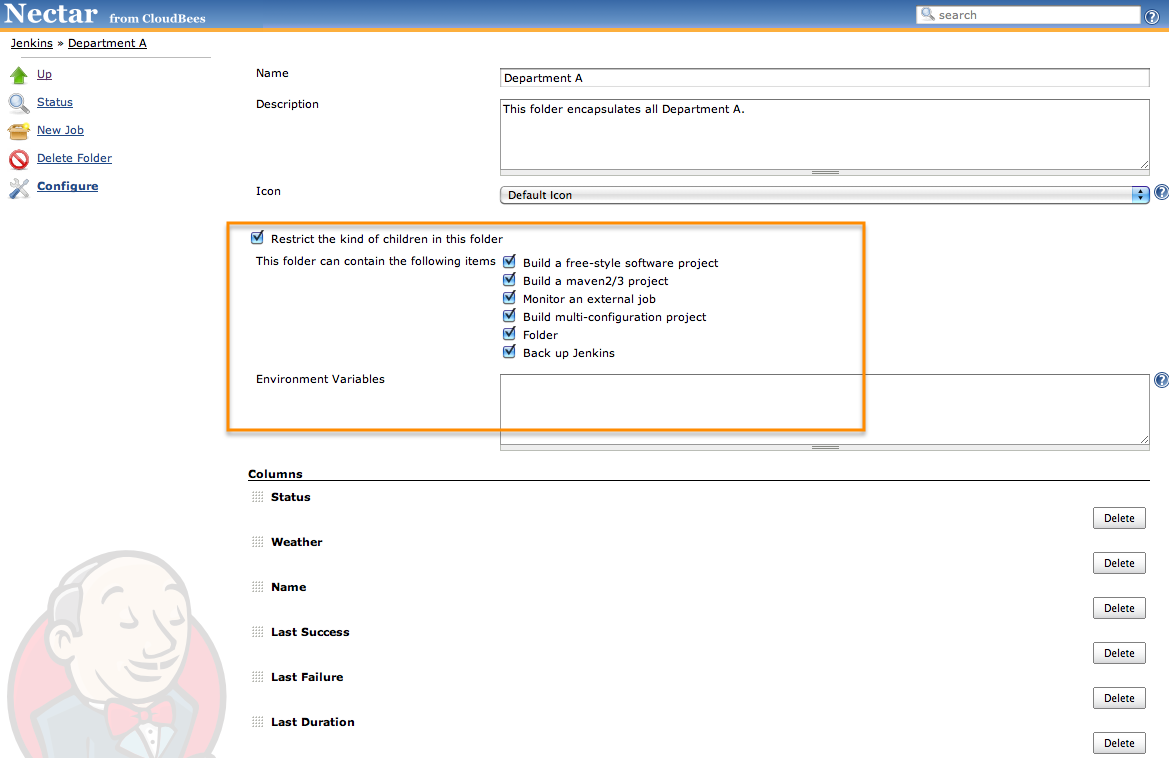This screenshot has width=1169, height=758.
Task: Delete the Last Success column
Action: pos(1119,653)
